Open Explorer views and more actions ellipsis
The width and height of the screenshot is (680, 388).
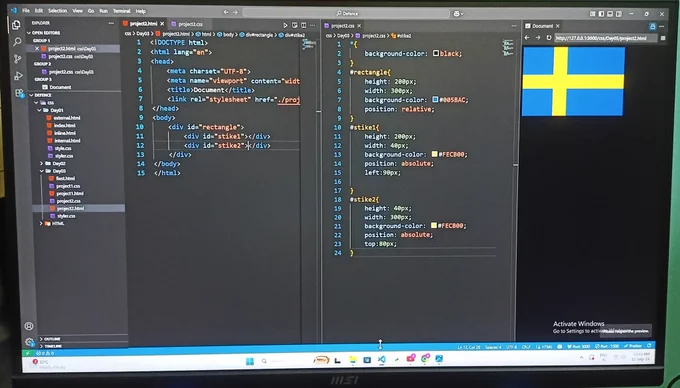tap(111, 23)
